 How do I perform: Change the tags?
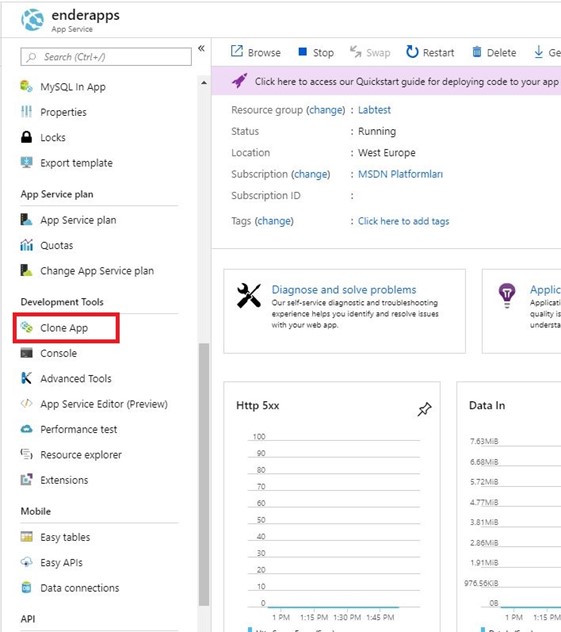point(274,221)
